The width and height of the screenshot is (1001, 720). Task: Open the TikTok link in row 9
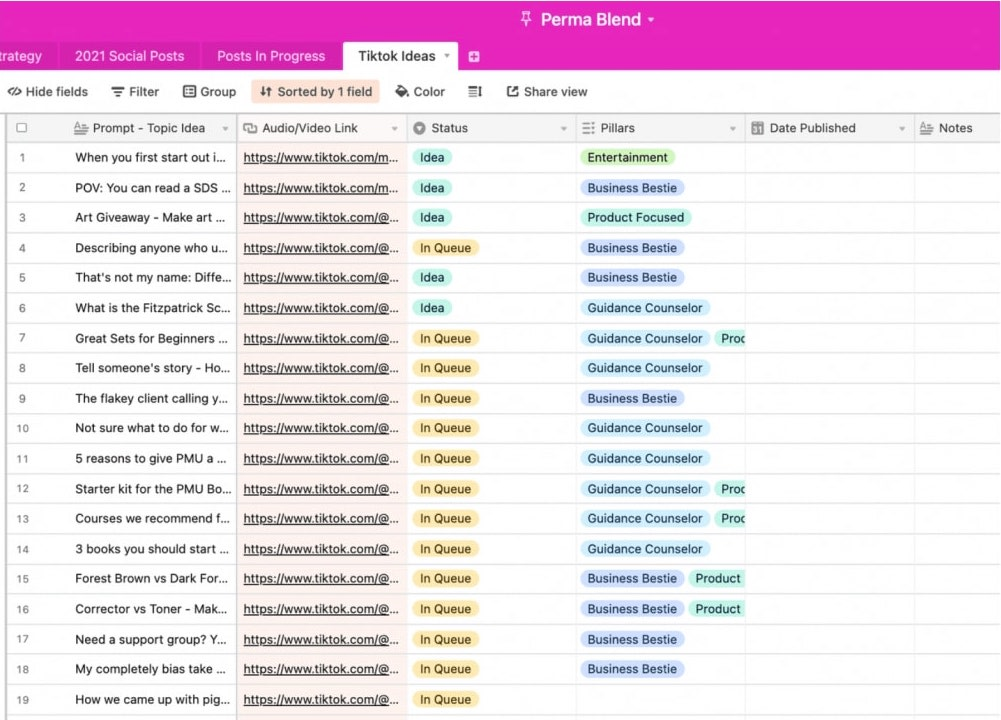(x=320, y=399)
